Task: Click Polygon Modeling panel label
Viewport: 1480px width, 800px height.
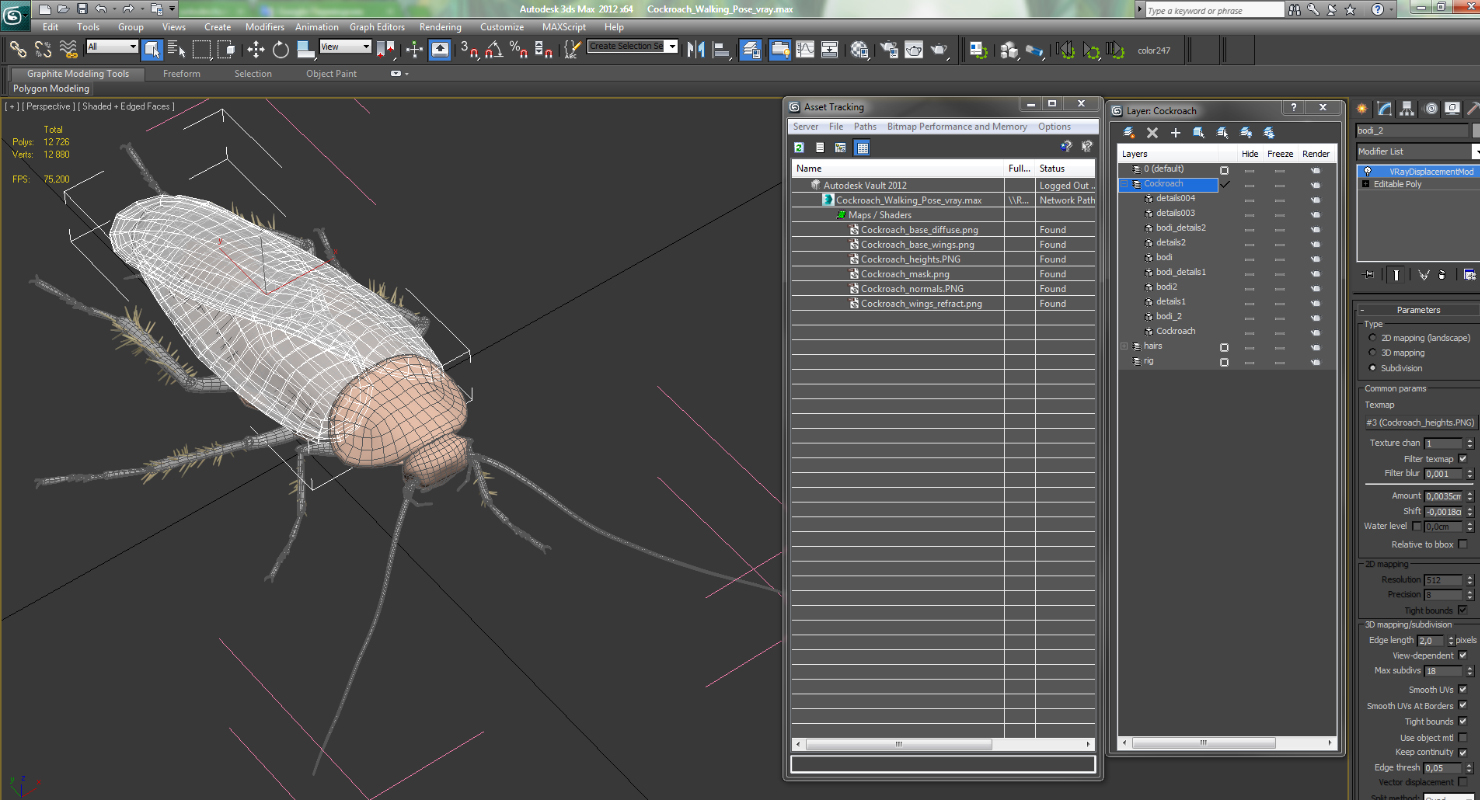Action: coord(51,89)
